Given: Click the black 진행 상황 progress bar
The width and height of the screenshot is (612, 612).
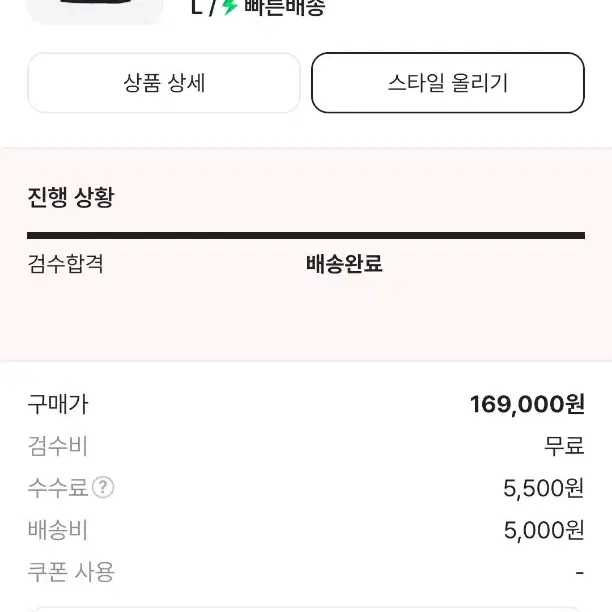Looking at the screenshot, I should click(x=306, y=235).
